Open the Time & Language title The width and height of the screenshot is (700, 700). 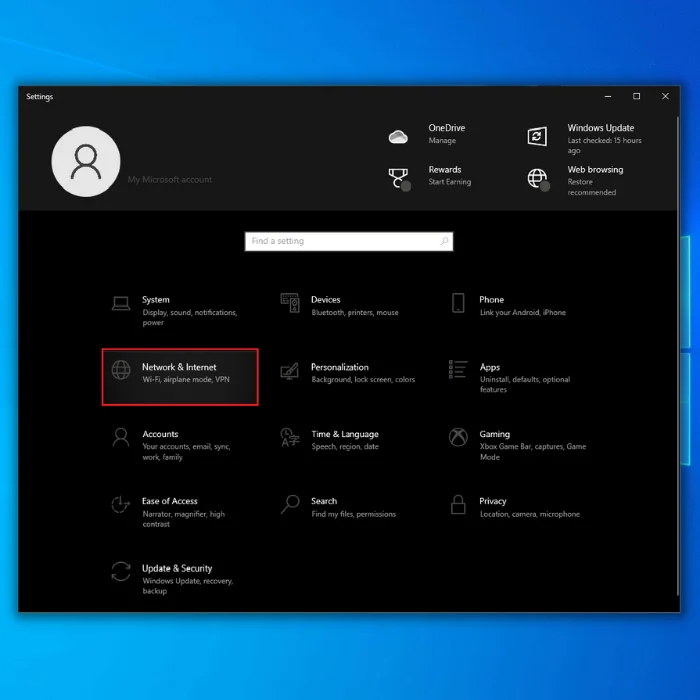pos(345,434)
